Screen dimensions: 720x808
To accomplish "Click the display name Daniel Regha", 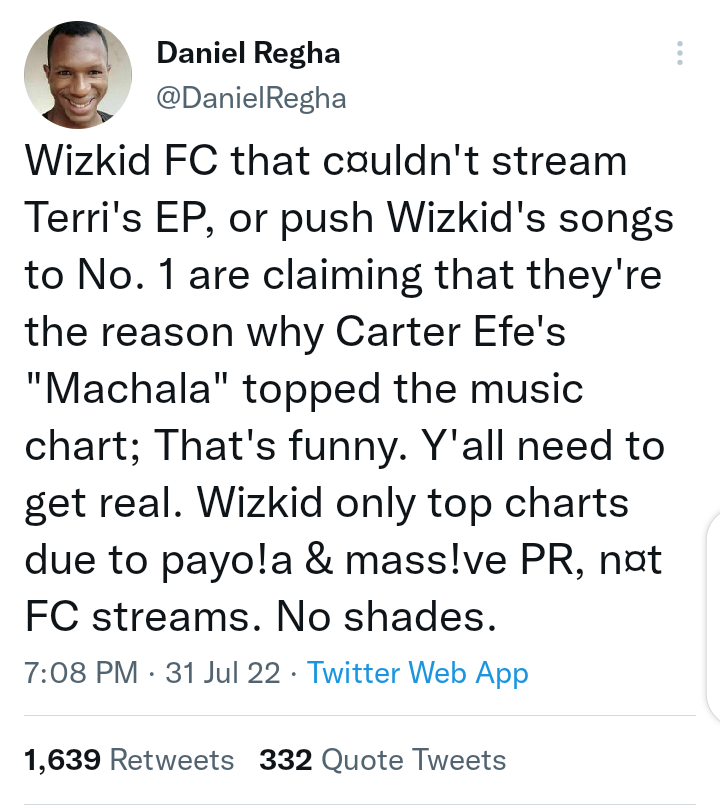I will click(x=247, y=54).
